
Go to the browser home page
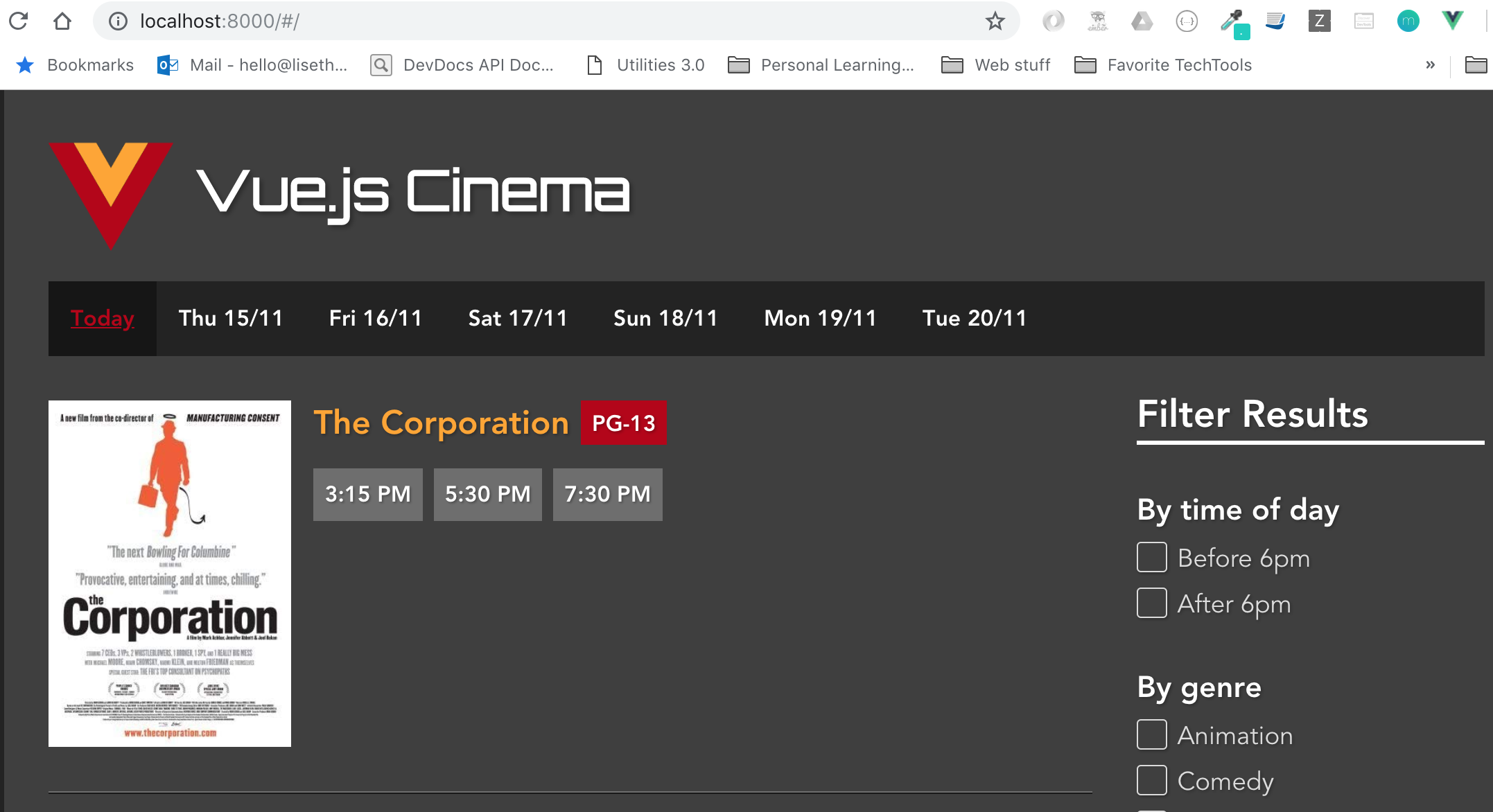(62, 21)
